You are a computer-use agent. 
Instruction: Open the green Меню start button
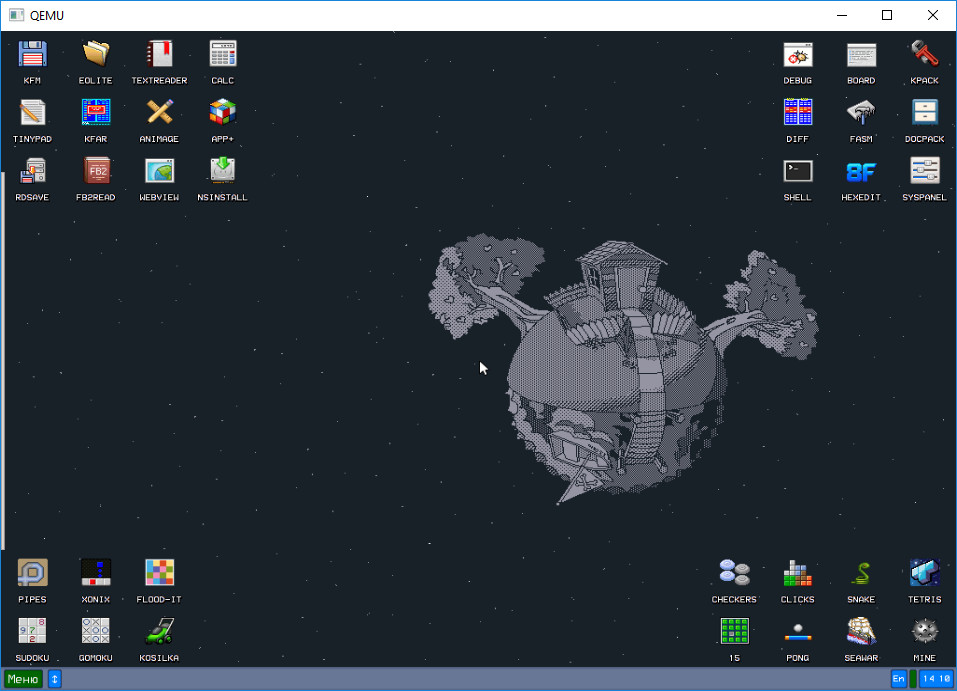tap(23, 679)
